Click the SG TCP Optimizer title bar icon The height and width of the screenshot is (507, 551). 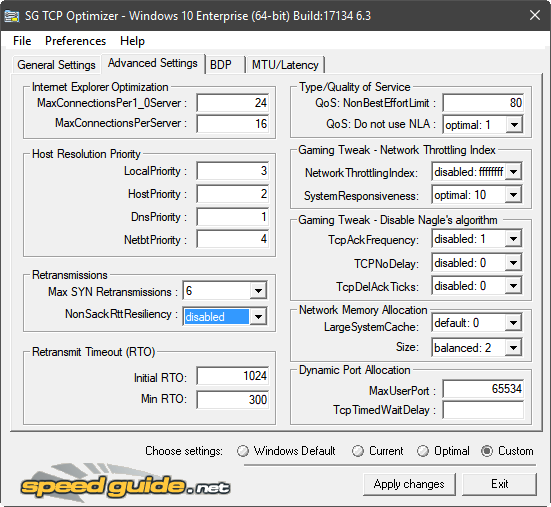11,16
